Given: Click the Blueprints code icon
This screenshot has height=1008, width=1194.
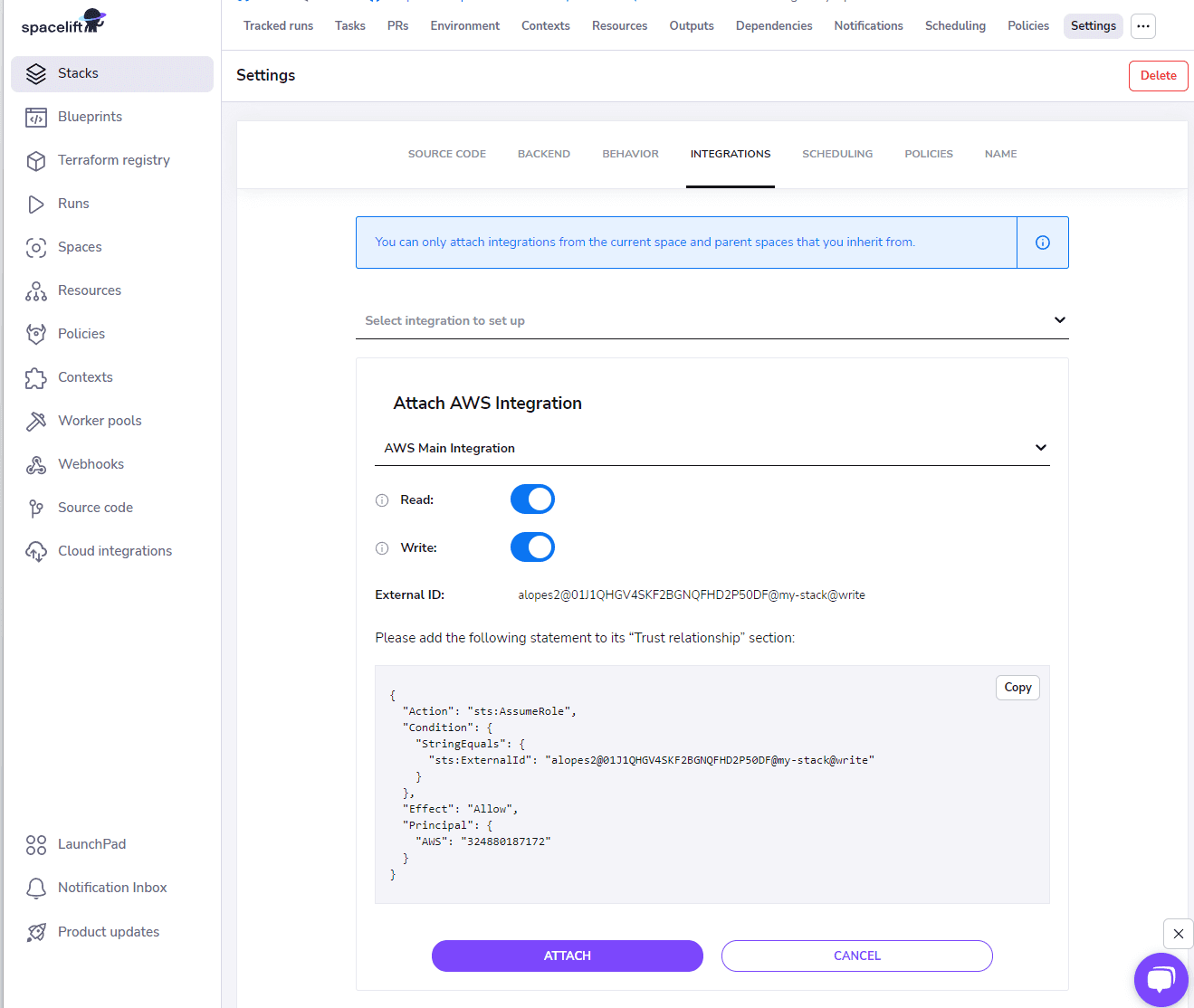Looking at the screenshot, I should (36, 118).
